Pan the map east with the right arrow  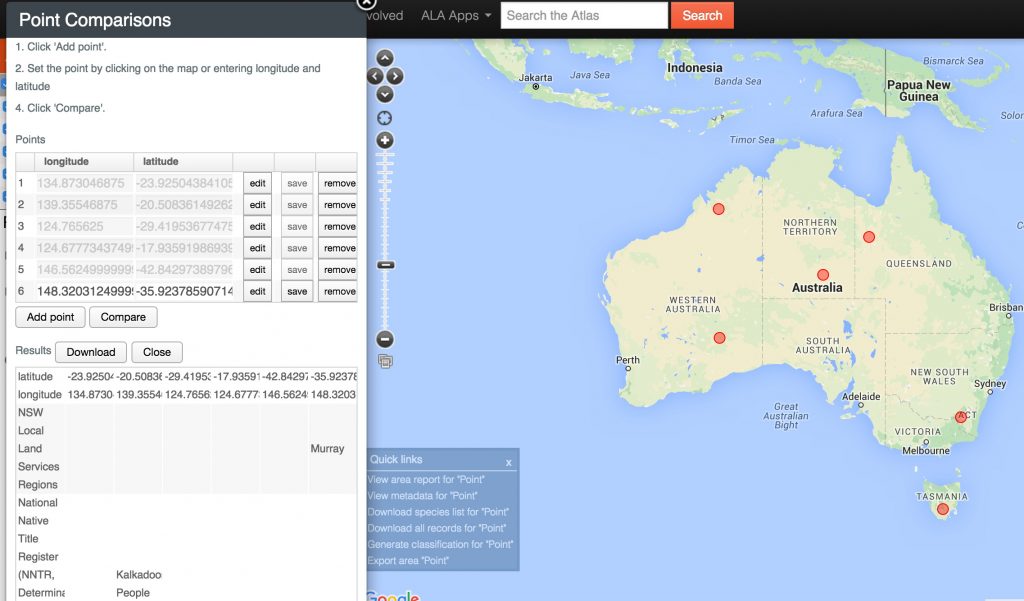click(x=395, y=75)
